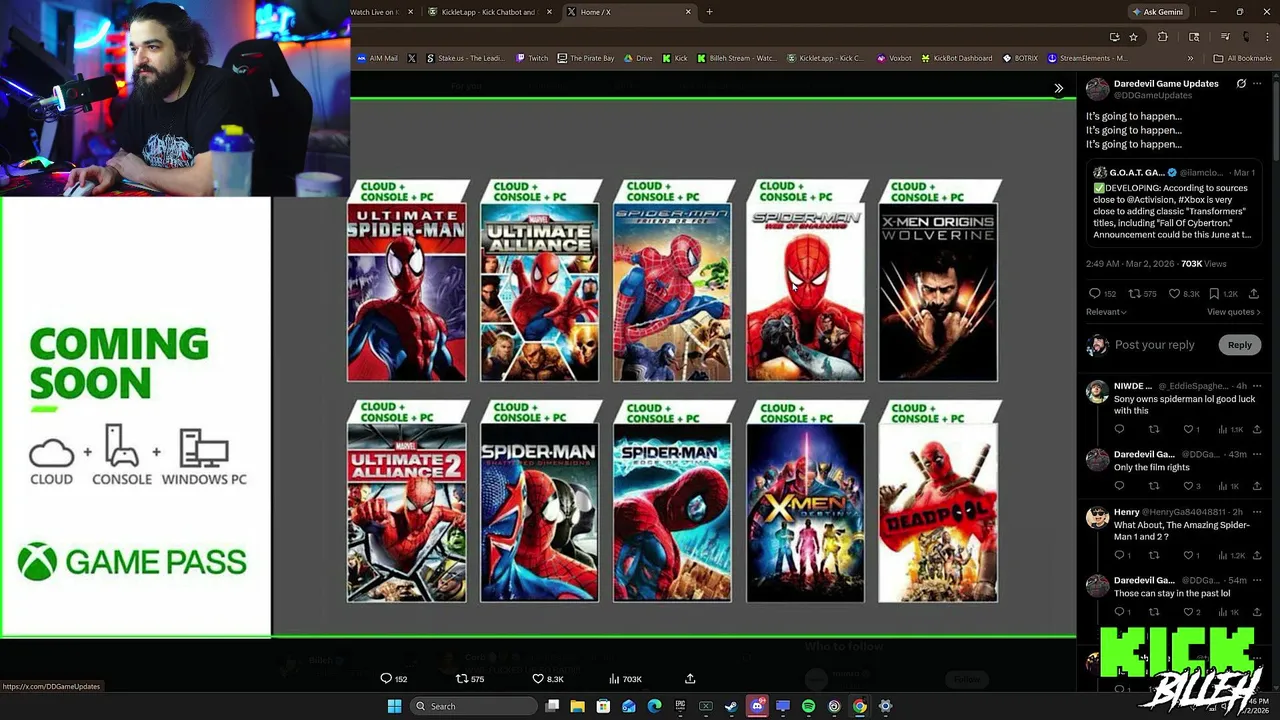Like the post via heart icon showing 8.3K below image
This screenshot has height=720, width=1280.
(x=537, y=679)
